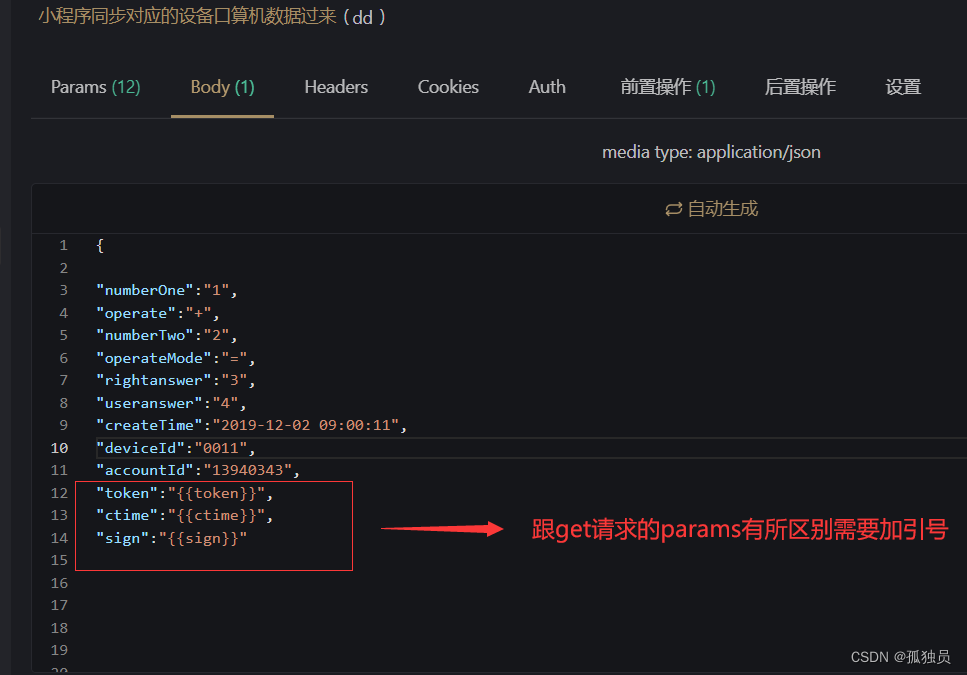The width and height of the screenshot is (967, 675).
Task: Click line number 15 in the gutter
Action: [x=59, y=560]
